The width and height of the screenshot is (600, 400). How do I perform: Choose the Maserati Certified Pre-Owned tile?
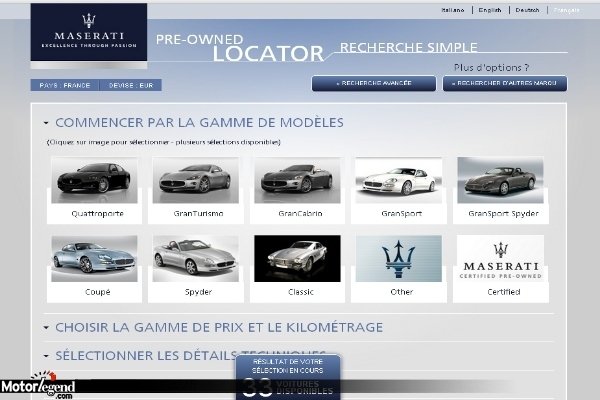(501, 259)
